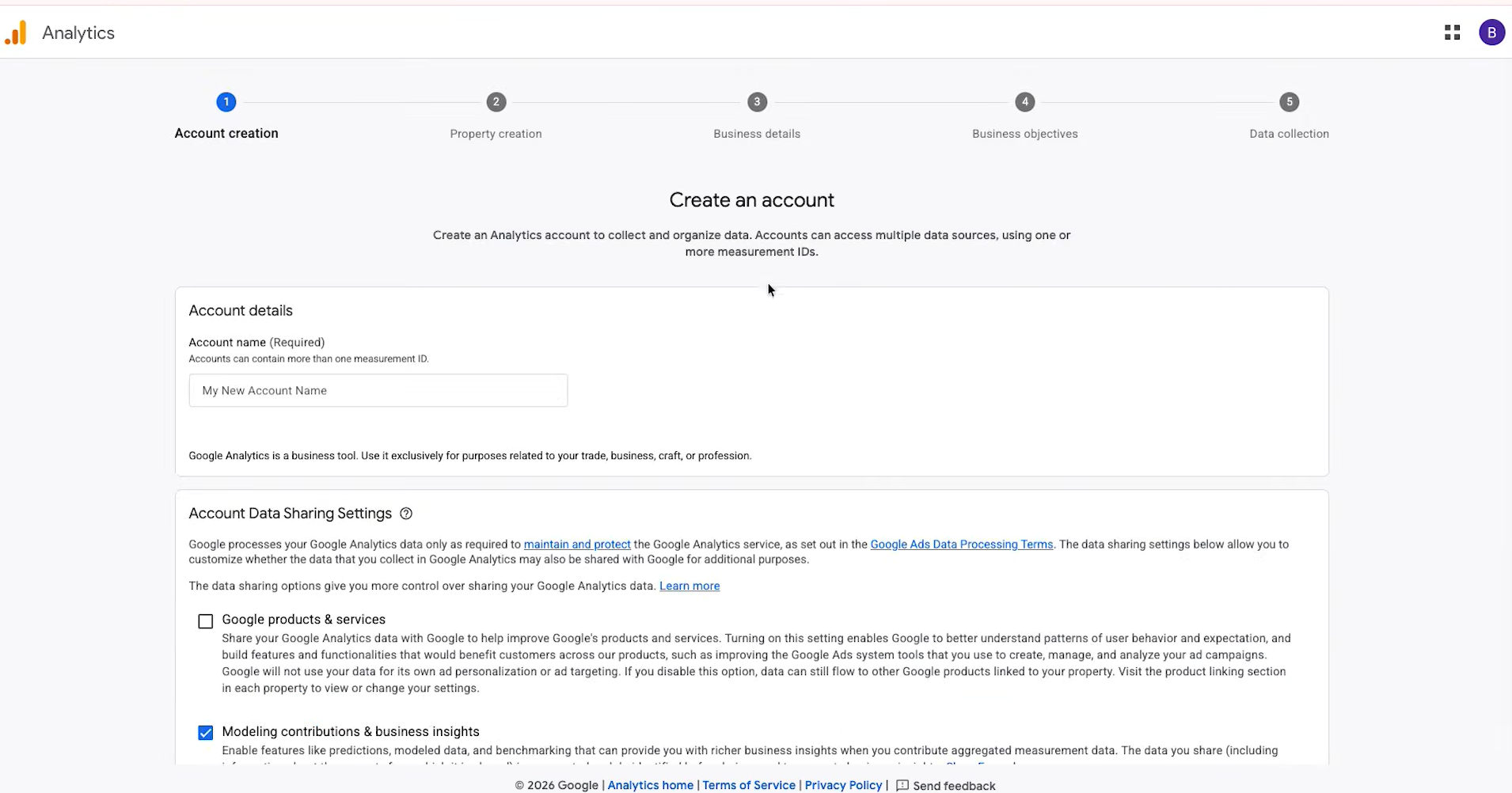
Task: Click the Google products & services label
Action: (304, 620)
